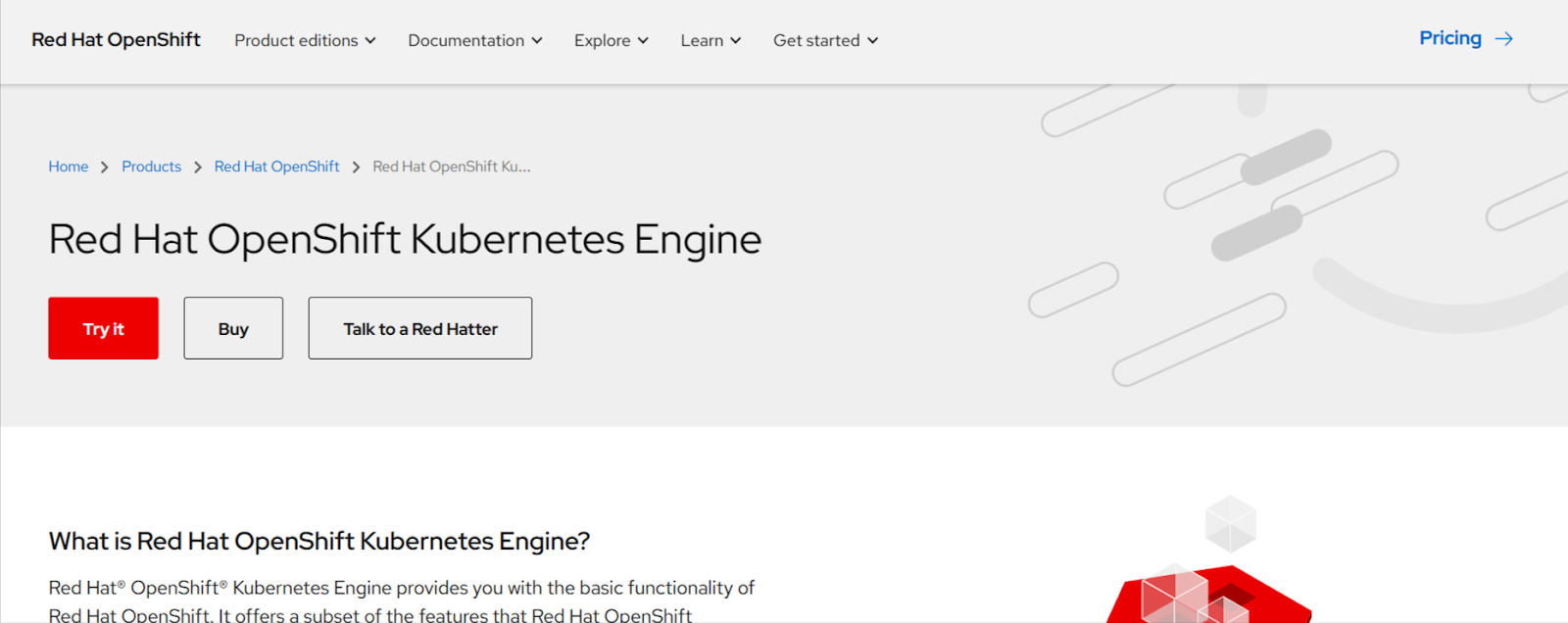Open the Product editions menu

point(305,40)
